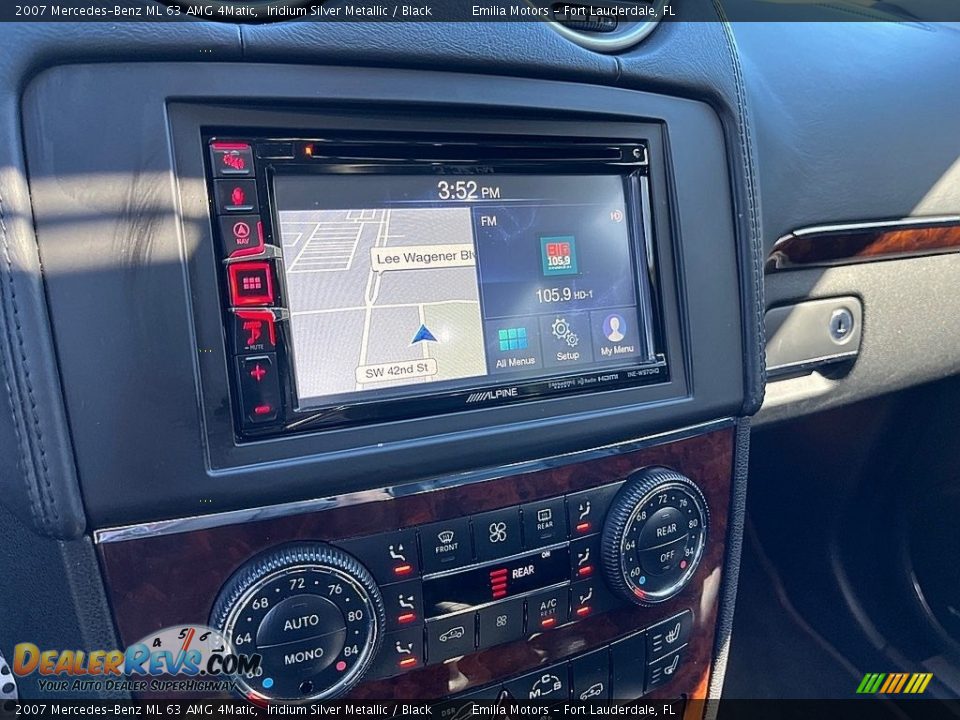Screen dimensions: 960x720
Task: Toggle REAR climate on right dial
Action: pyautogui.click(x=666, y=530)
